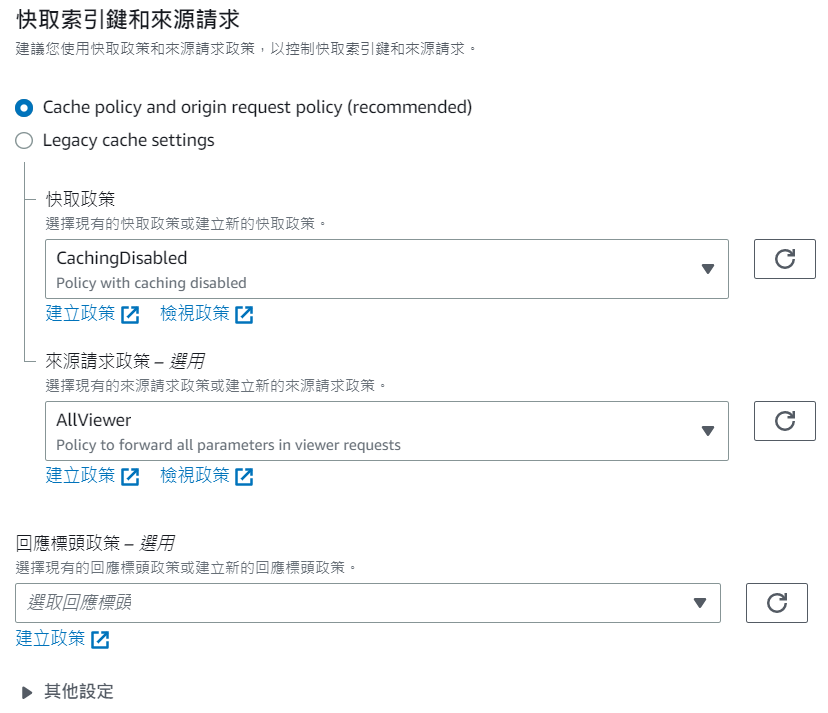Screen dimensions: 828x713
Task: Open 建立政策 link under origin request policy
Action: coord(81,475)
